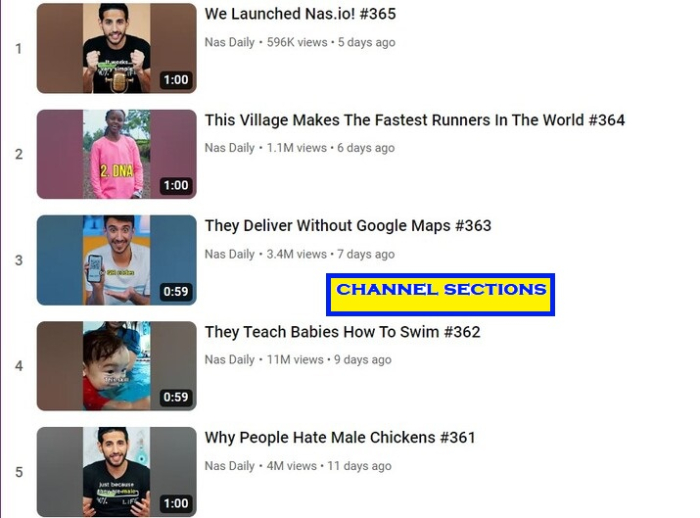The width and height of the screenshot is (700, 518).
Task: Open the Nas Daily channel from video #362
Action: coord(229,359)
